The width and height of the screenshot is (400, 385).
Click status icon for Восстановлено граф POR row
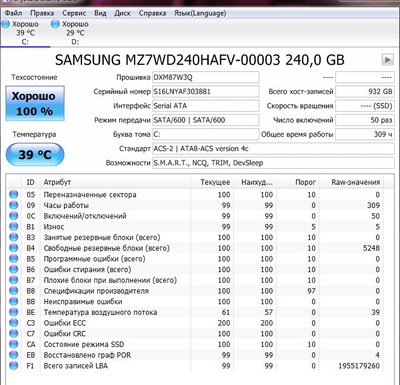(x=14, y=355)
